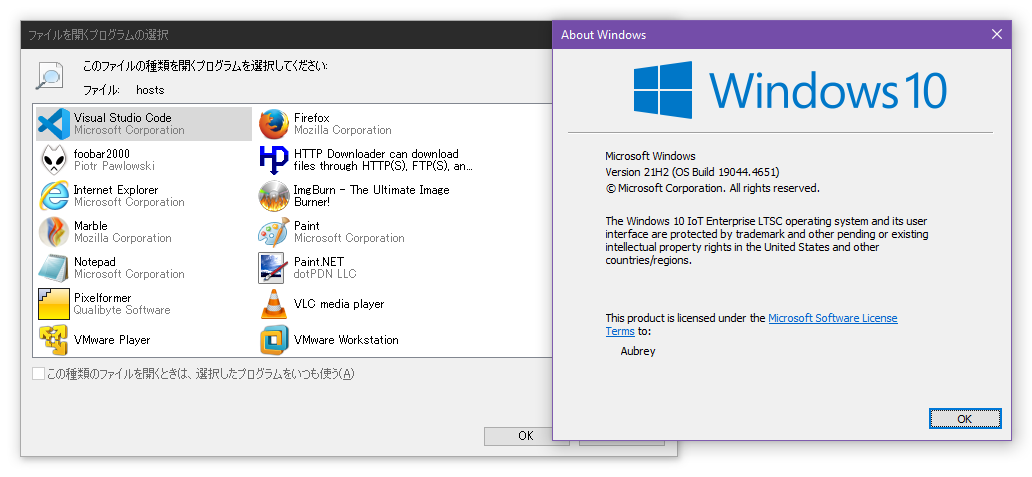Click the licensed user name 'Aubrey'
The height and width of the screenshot is (477, 1032).
pos(638,351)
